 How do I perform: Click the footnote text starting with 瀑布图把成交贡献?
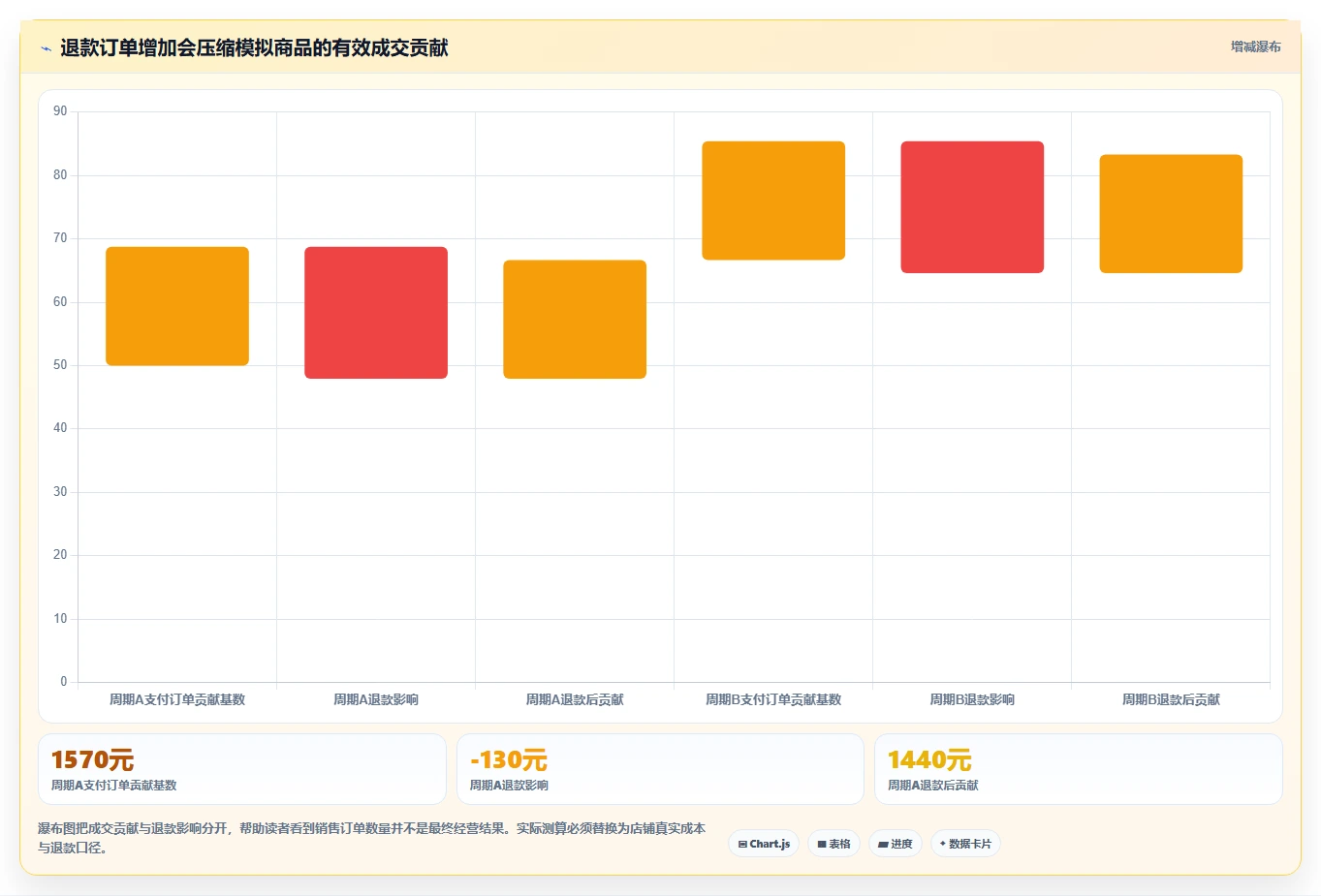click(372, 838)
